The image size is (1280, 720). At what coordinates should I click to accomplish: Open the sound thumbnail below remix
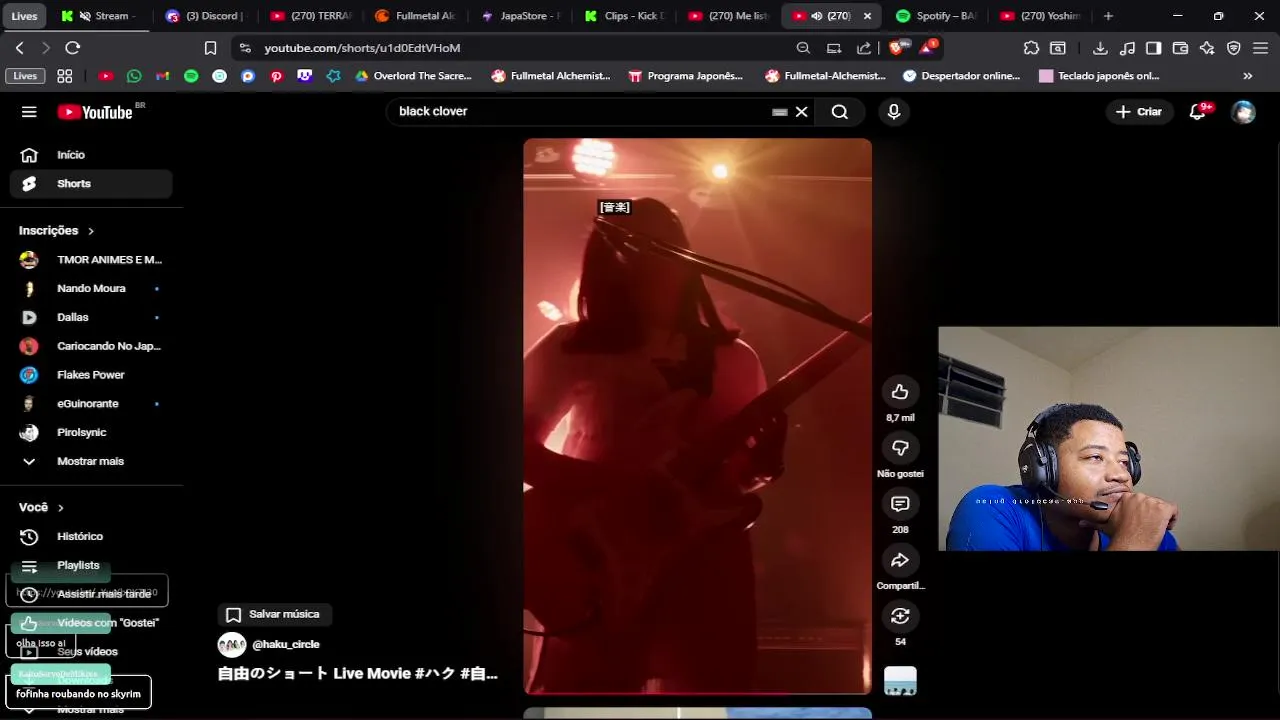pyautogui.click(x=900, y=681)
